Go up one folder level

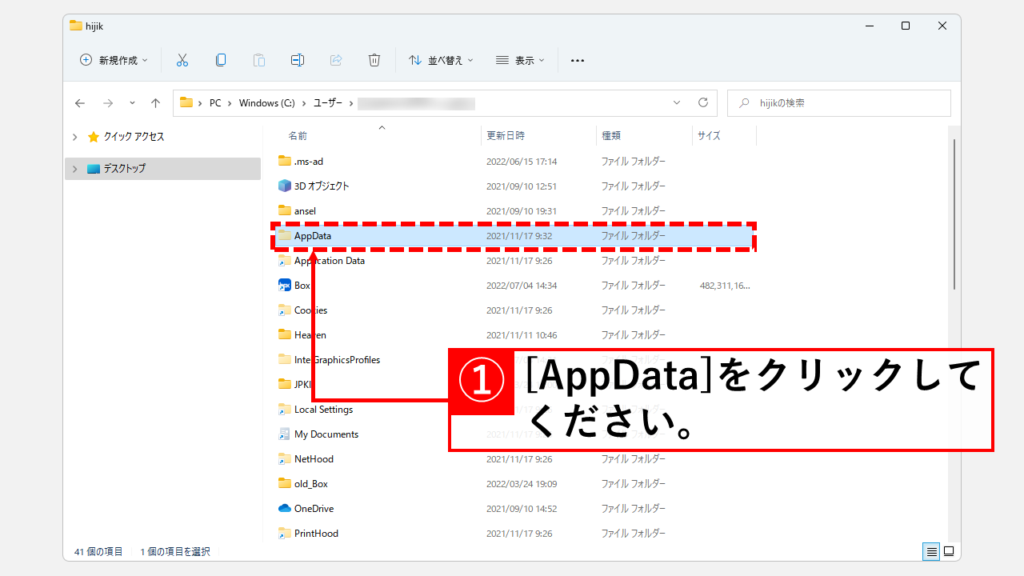pyautogui.click(x=155, y=103)
